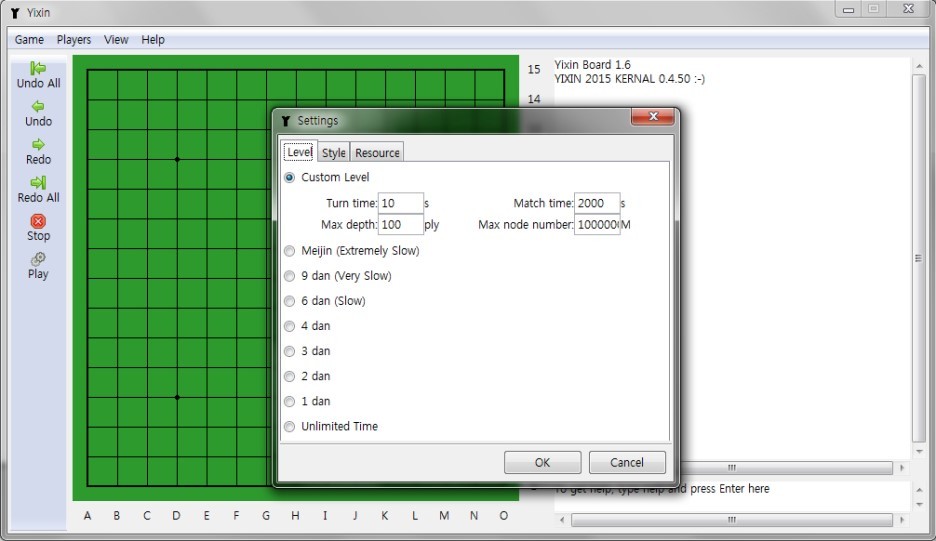Viewport: 936px width, 541px height.
Task: Click the Turn time input field
Action: coord(401,203)
